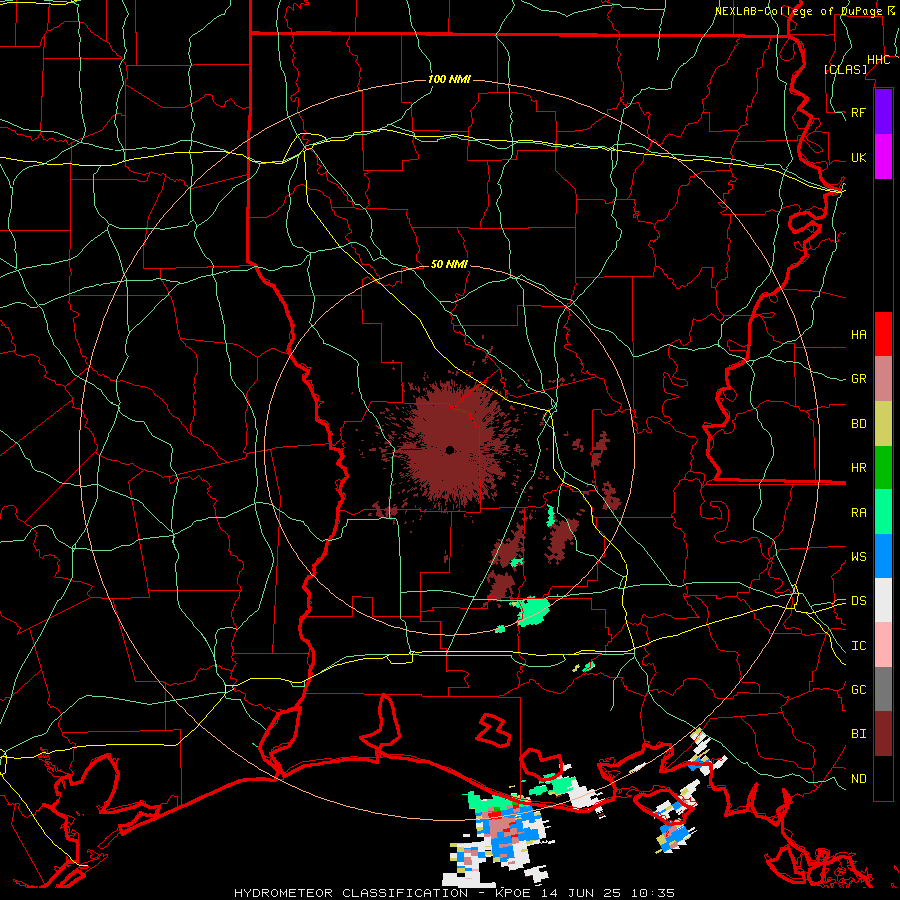This screenshot has height=900, width=900.
Task: Click the '[CLAS]' legend header
Action: 845,69
